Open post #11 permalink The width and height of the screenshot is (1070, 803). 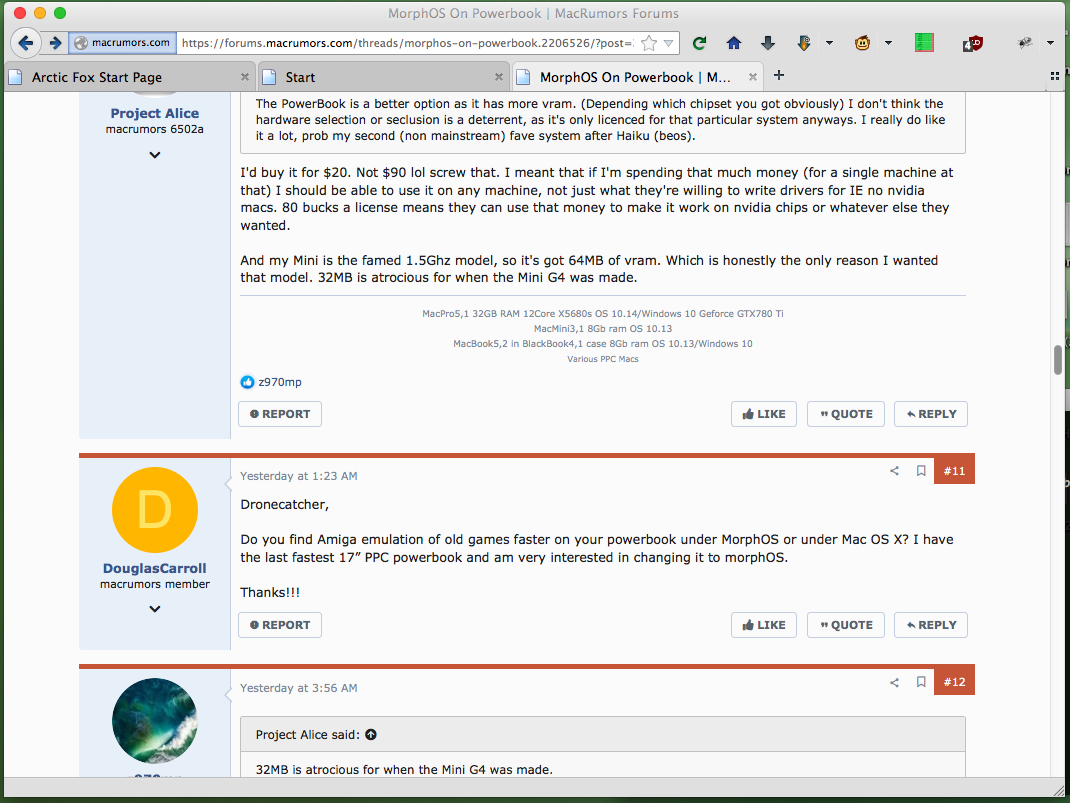click(954, 471)
